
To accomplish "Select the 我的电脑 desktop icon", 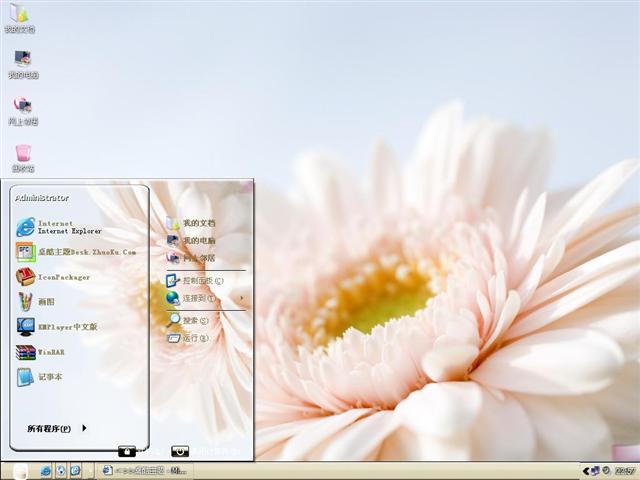I will [23, 64].
